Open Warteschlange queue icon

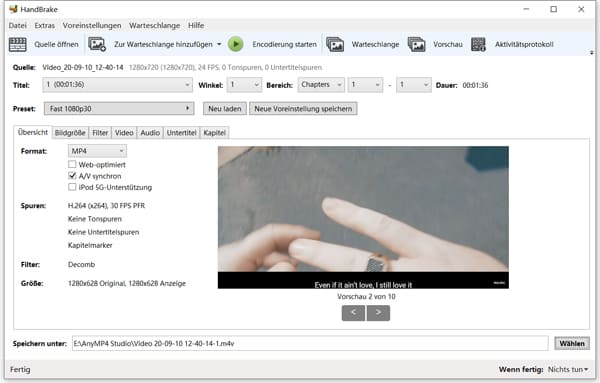point(335,44)
